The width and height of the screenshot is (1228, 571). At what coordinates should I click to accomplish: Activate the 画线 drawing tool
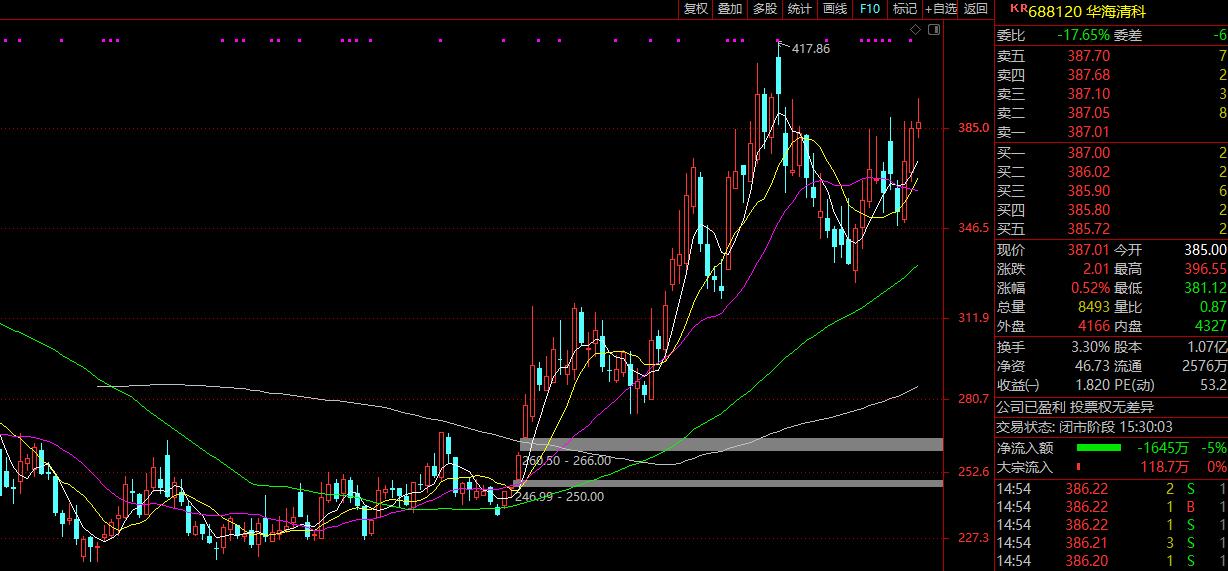click(835, 9)
